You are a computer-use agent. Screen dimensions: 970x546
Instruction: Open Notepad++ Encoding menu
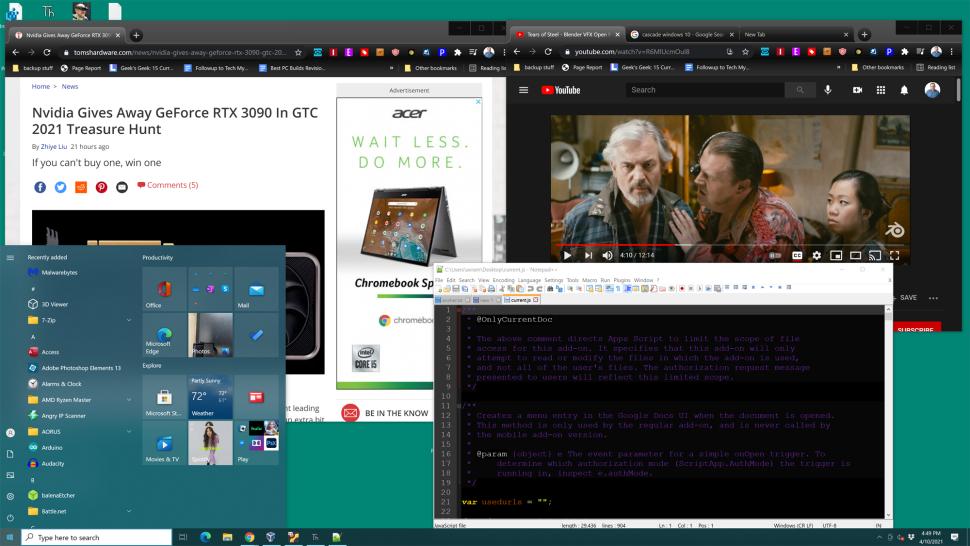[x=503, y=280]
